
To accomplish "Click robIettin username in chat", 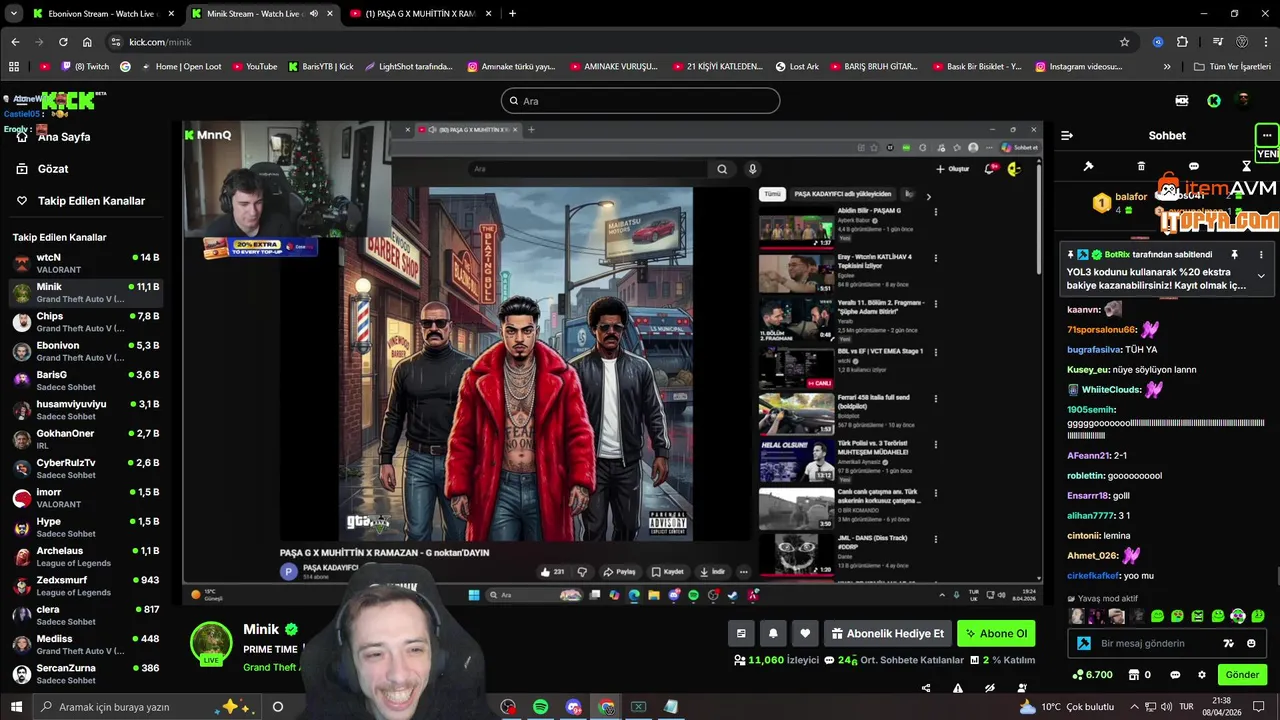I will point(1085,476).
